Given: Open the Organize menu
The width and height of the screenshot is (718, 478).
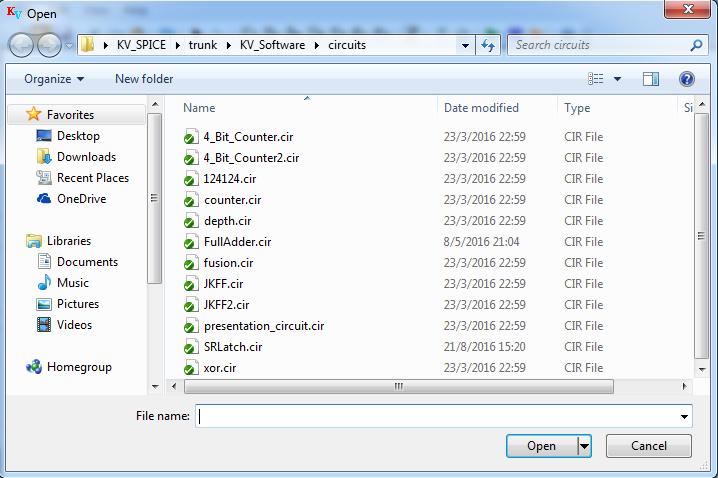Looking at the screenshot, I should [54, 79].
